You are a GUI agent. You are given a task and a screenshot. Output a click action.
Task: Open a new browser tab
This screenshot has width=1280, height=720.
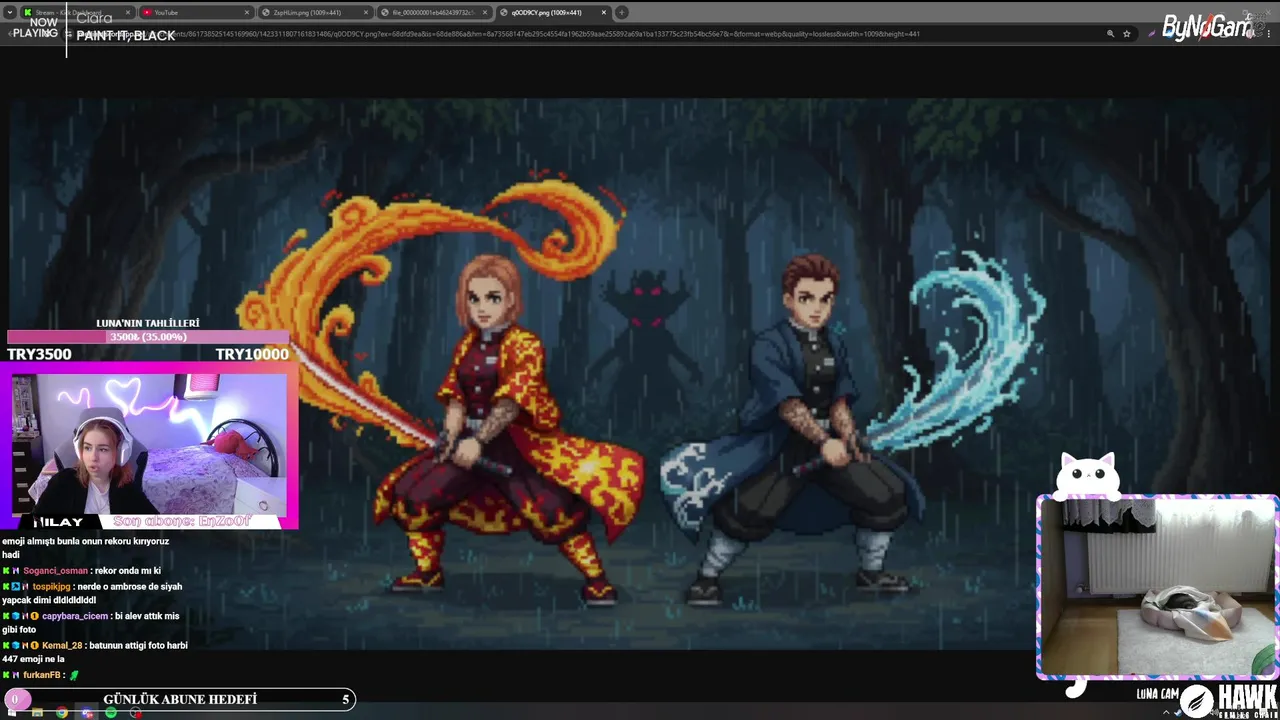click(x=622, y=12)
